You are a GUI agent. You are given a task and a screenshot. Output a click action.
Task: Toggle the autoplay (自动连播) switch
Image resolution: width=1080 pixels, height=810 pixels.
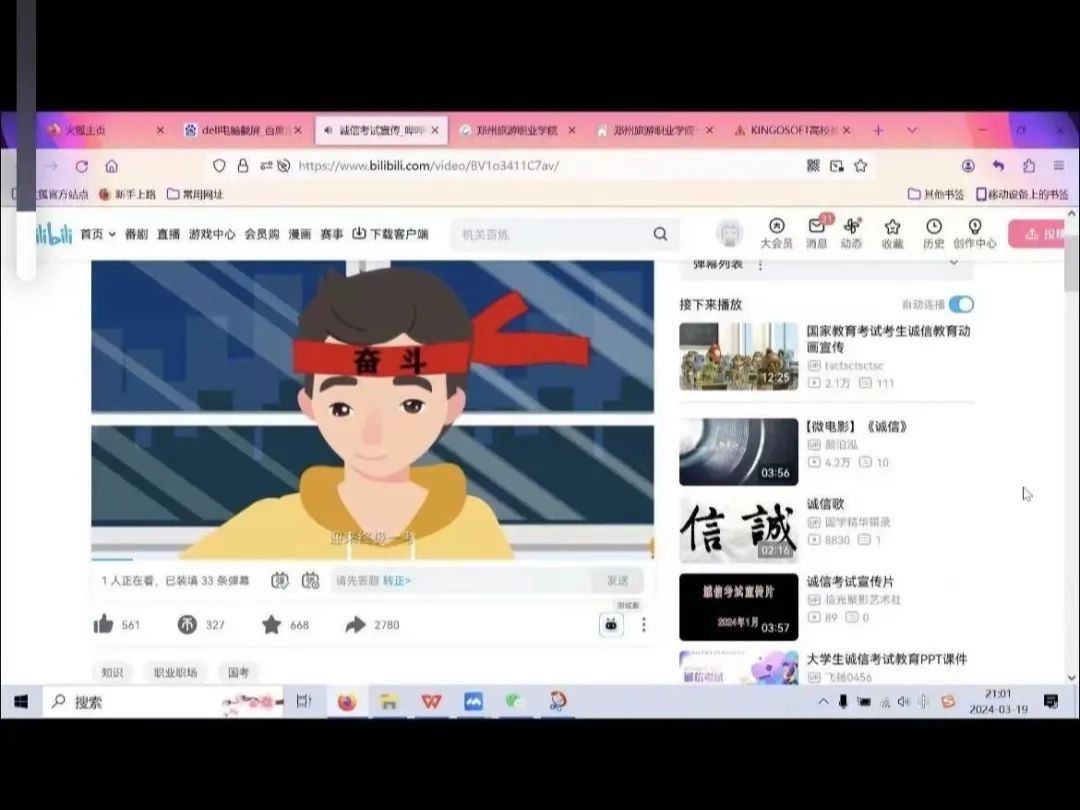pos(960,304)
